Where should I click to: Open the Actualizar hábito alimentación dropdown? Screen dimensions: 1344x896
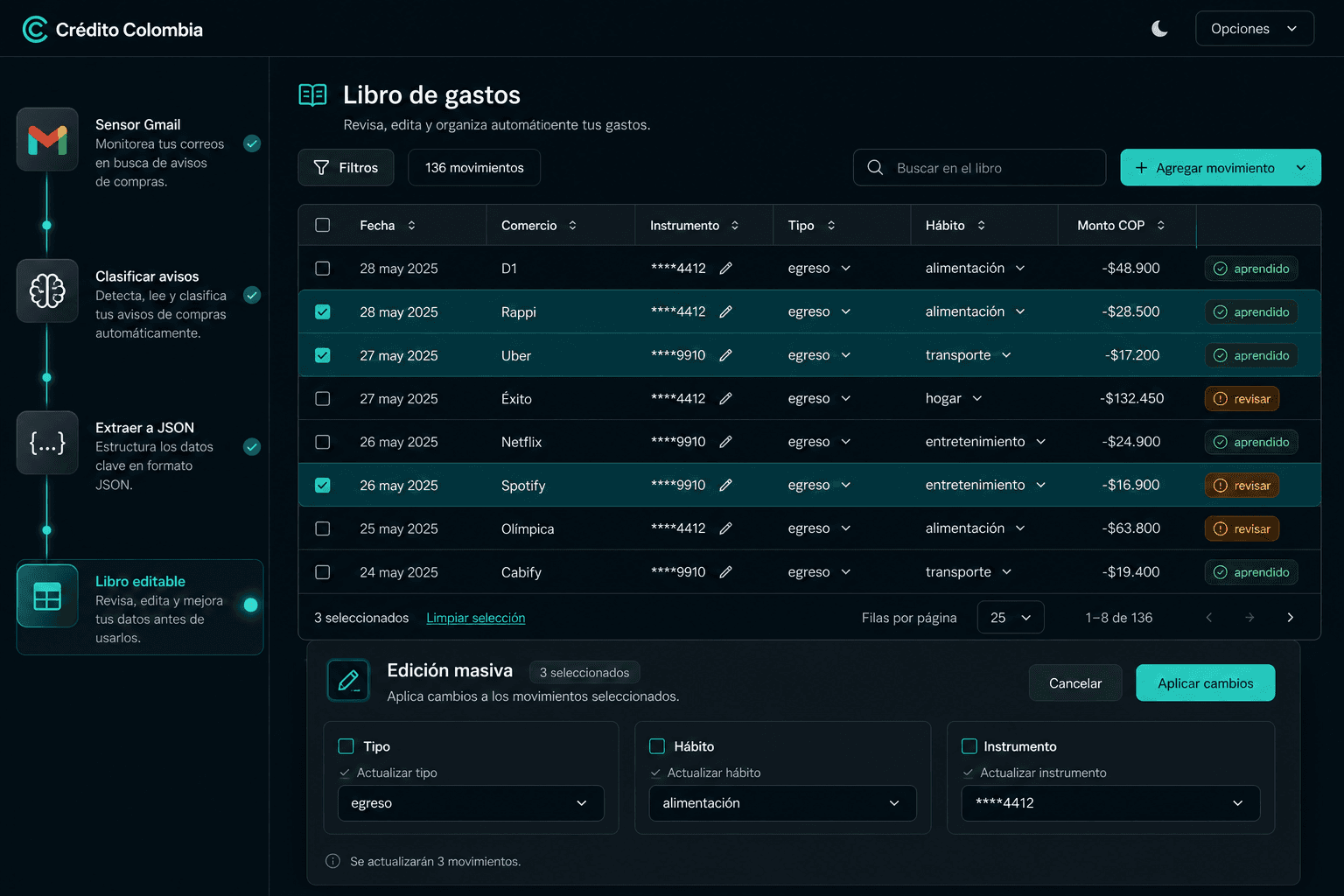click(782, 803)
